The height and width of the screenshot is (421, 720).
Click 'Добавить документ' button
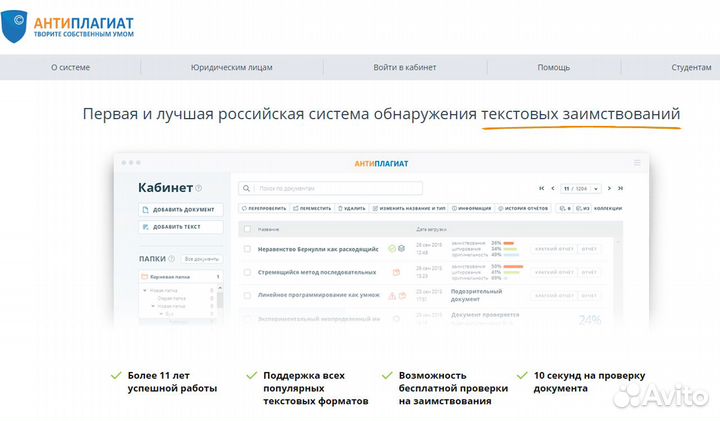click(180, 209)
